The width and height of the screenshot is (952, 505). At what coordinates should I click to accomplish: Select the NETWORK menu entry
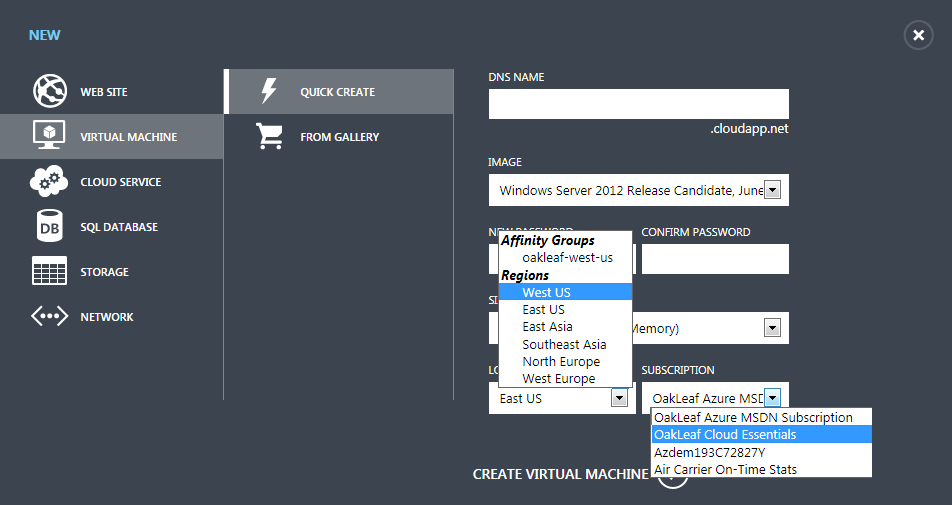(112, 316)
